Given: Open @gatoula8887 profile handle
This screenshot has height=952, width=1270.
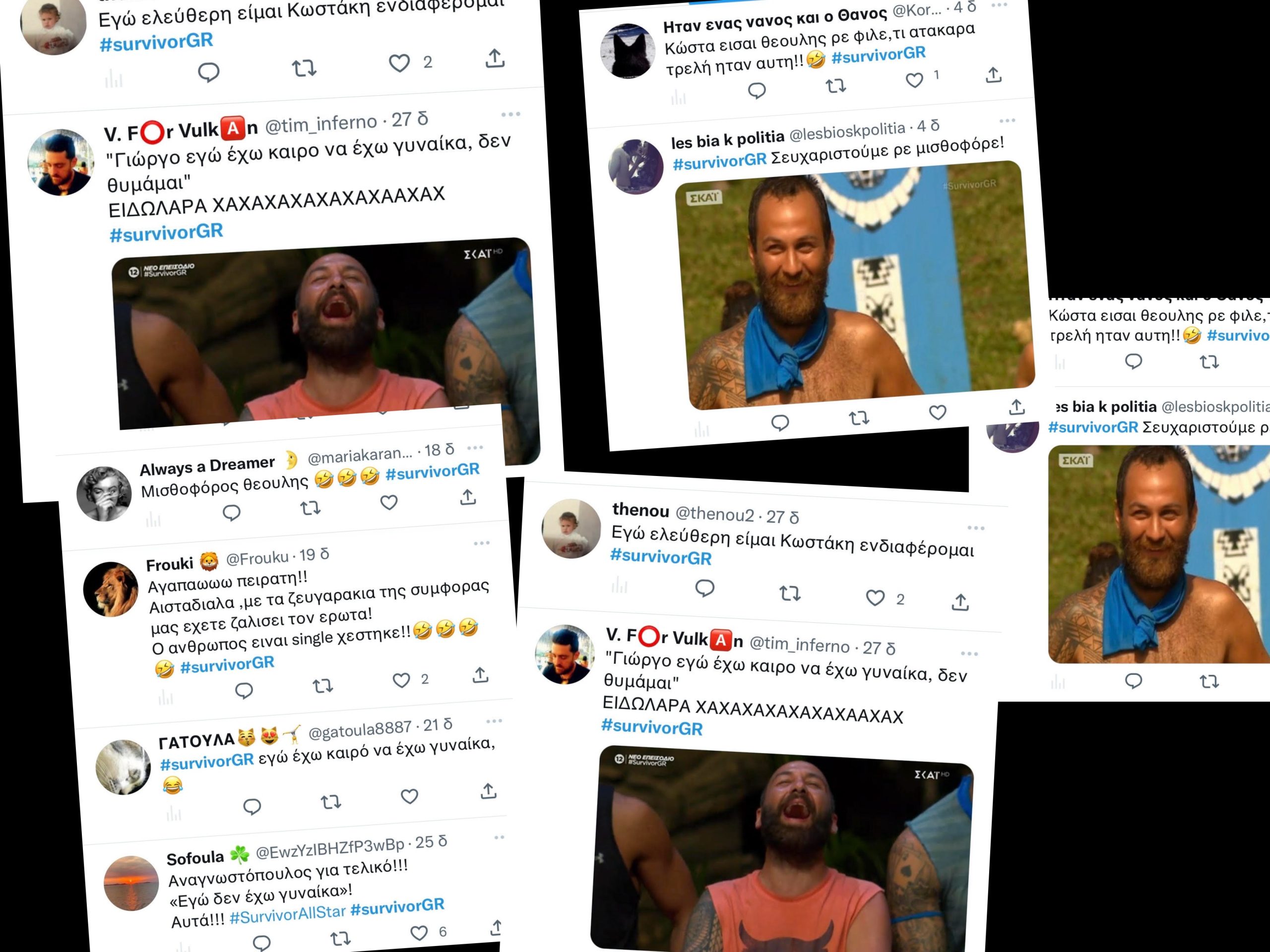Looking at the screenshot, I should tap(360, 730).
